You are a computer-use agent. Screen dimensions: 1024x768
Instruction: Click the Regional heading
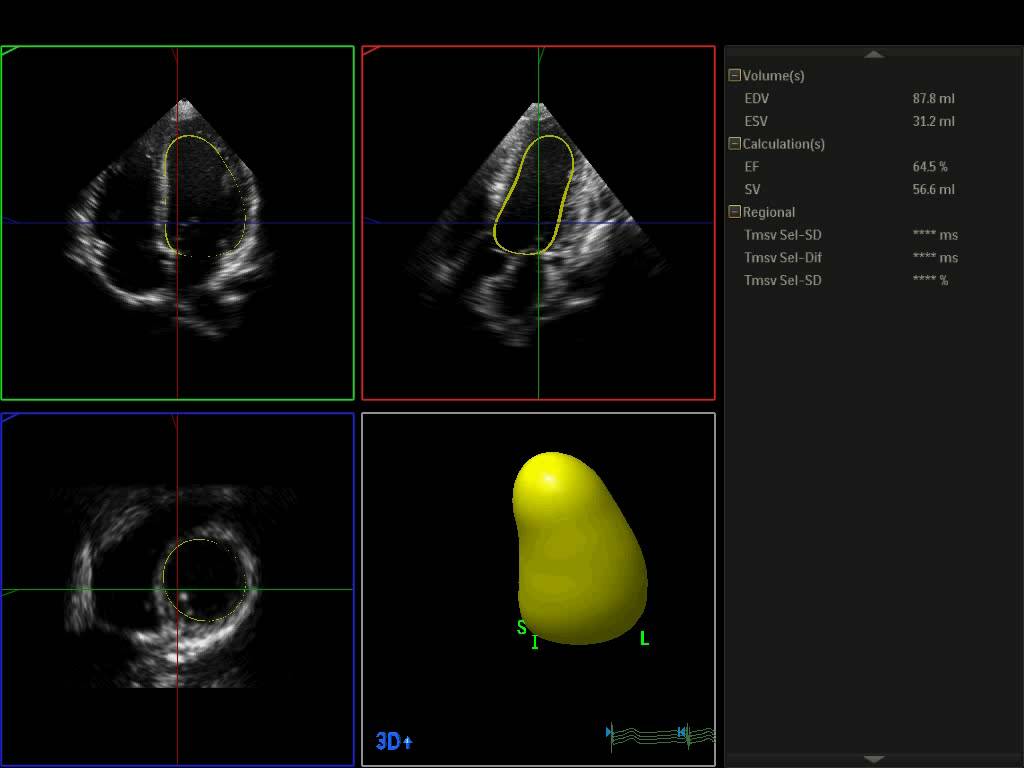click(x=769, y=212)
